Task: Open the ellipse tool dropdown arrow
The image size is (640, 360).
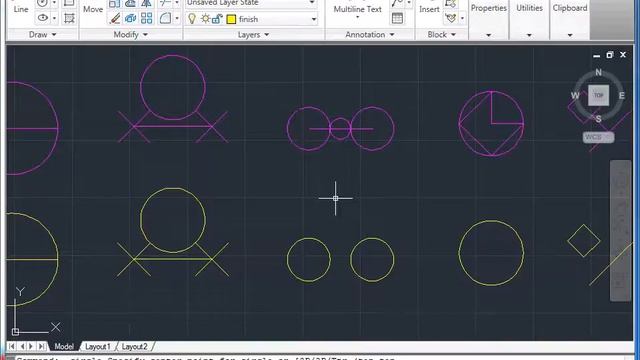Action: (x=54, y=18)
